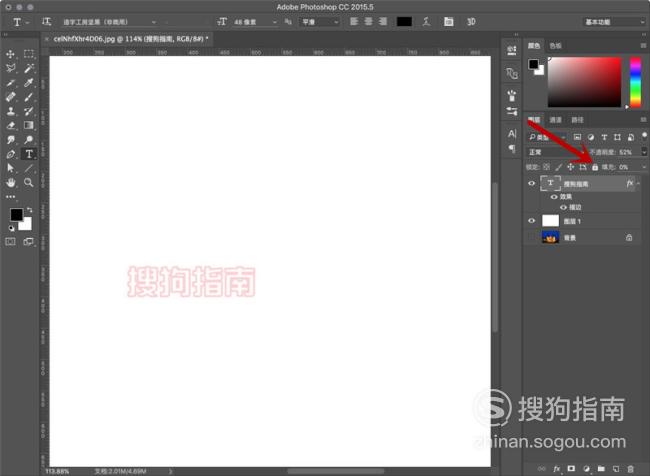Toggle text orientation in options bar
Viewport: 650px width, 476px height.
click(46, 22)
